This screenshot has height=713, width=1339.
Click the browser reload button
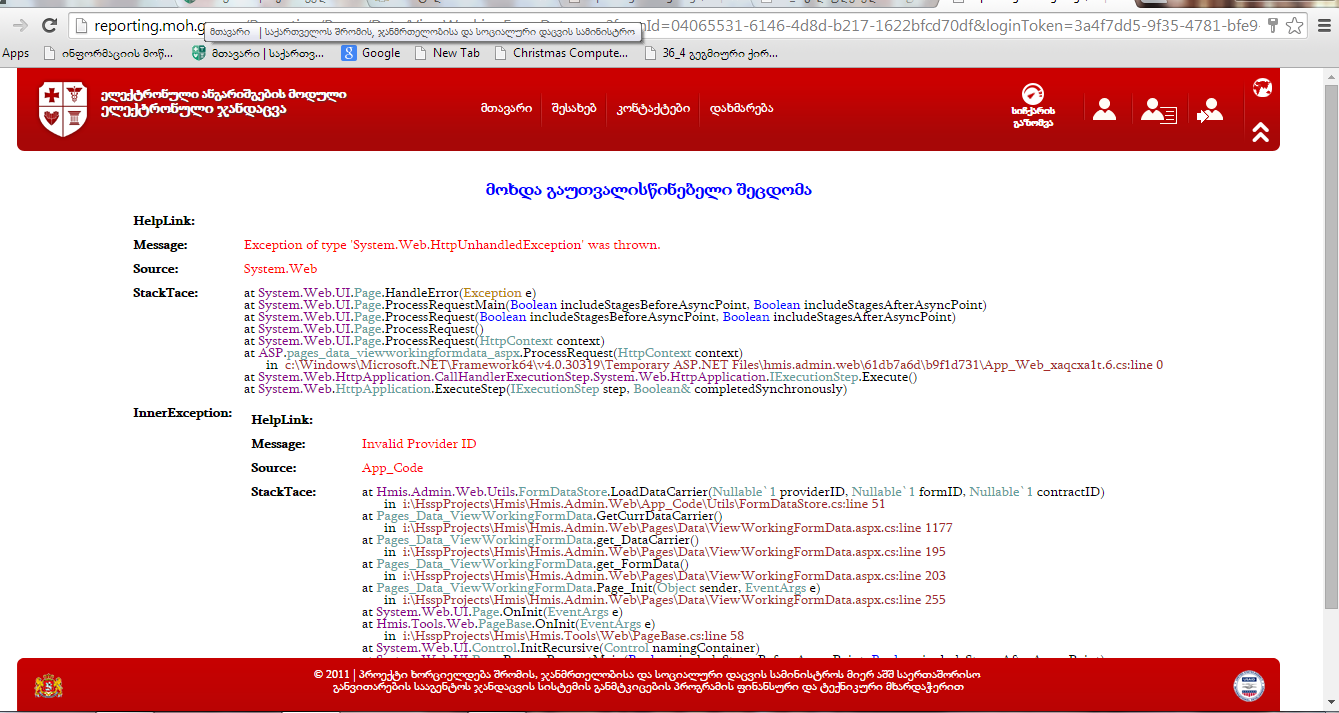point(50,25)
